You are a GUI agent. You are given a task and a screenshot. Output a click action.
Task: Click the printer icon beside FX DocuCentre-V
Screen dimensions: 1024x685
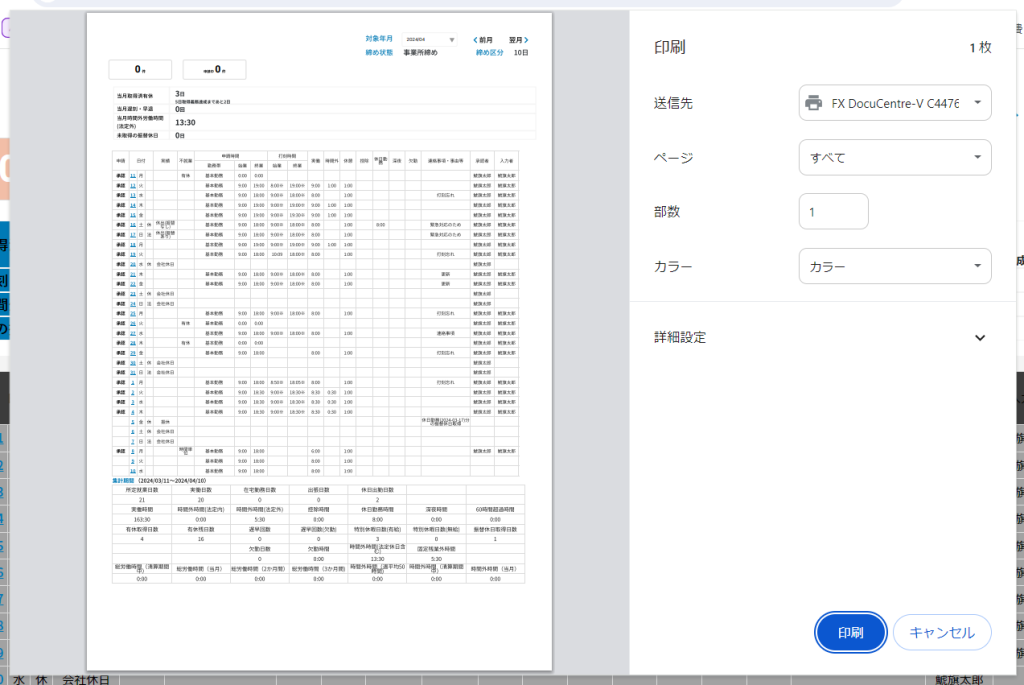click(814, 103)
